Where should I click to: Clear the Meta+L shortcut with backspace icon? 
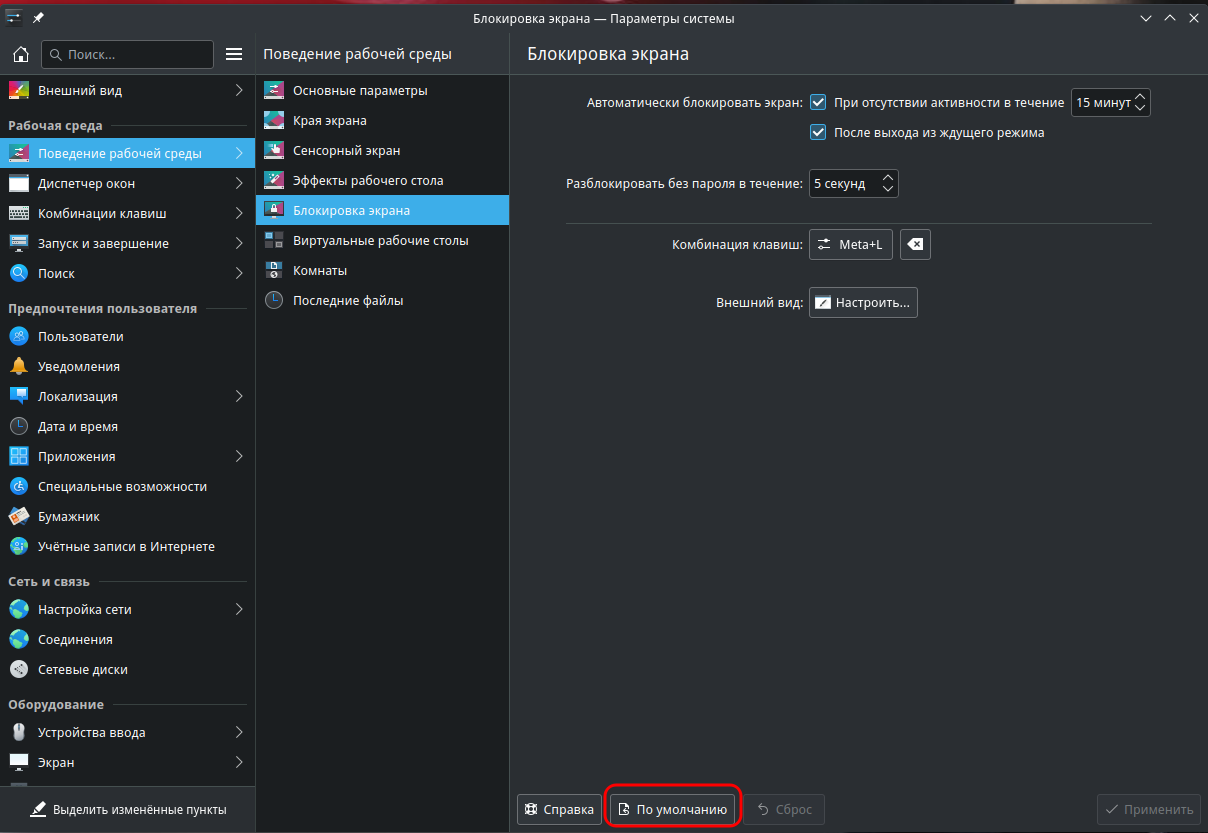(x=915, y=245)
